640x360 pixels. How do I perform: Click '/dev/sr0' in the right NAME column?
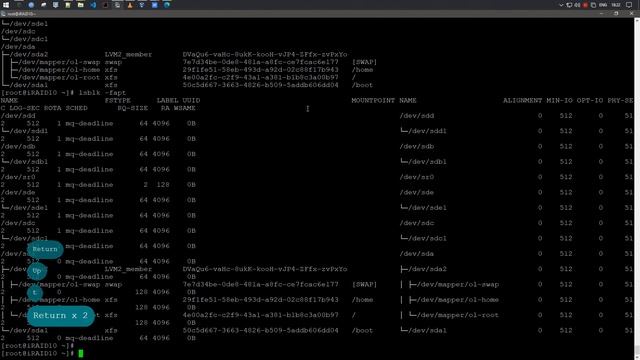pyautogui.click(x=417, y=177)
